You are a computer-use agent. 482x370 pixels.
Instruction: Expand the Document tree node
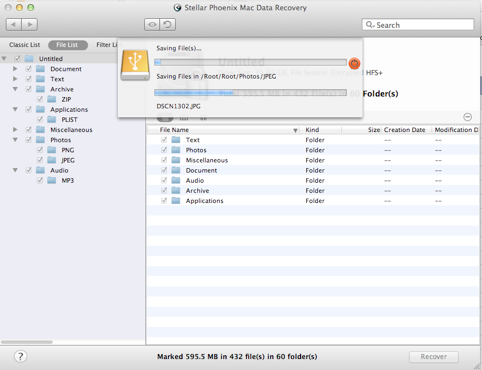click(15, 69)
